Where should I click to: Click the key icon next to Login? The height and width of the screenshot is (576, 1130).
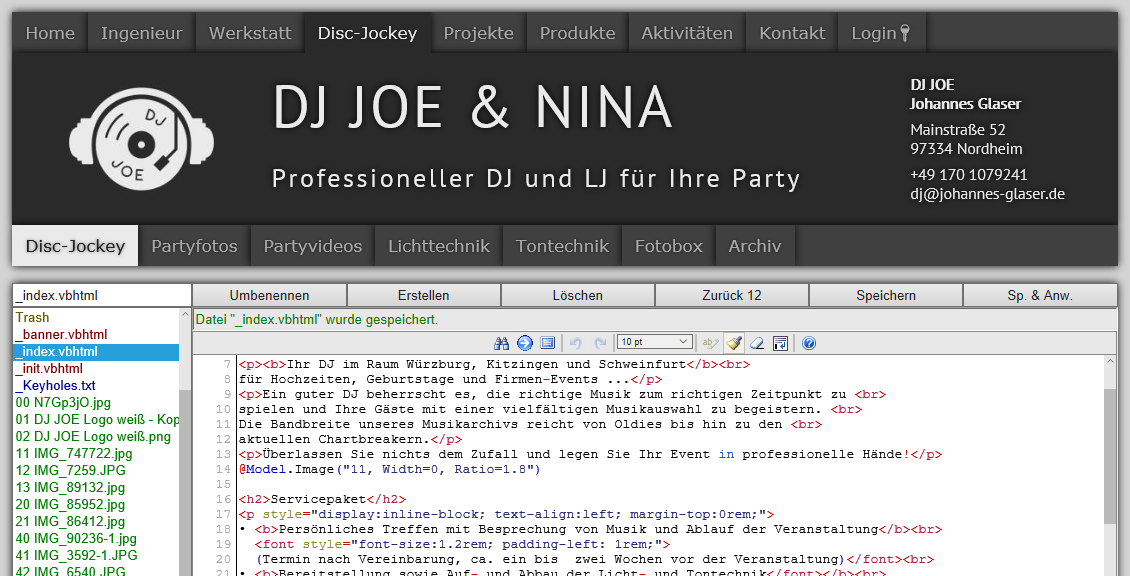coord(906,31)
